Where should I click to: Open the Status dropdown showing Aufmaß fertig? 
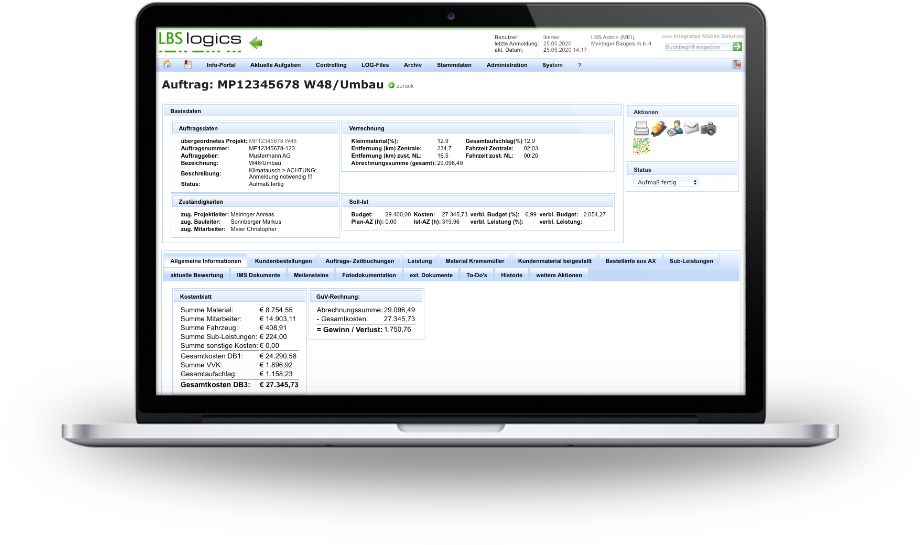[667, 183]
